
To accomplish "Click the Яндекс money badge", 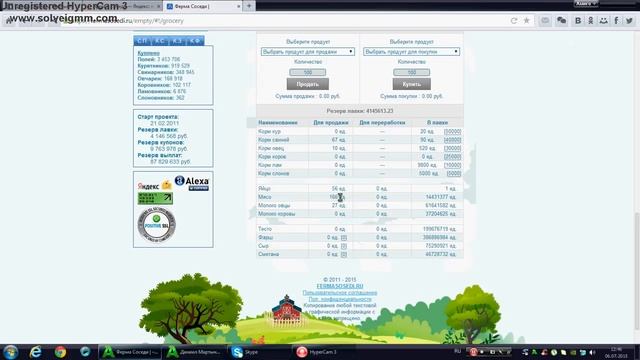I will [x=155, y=186].
